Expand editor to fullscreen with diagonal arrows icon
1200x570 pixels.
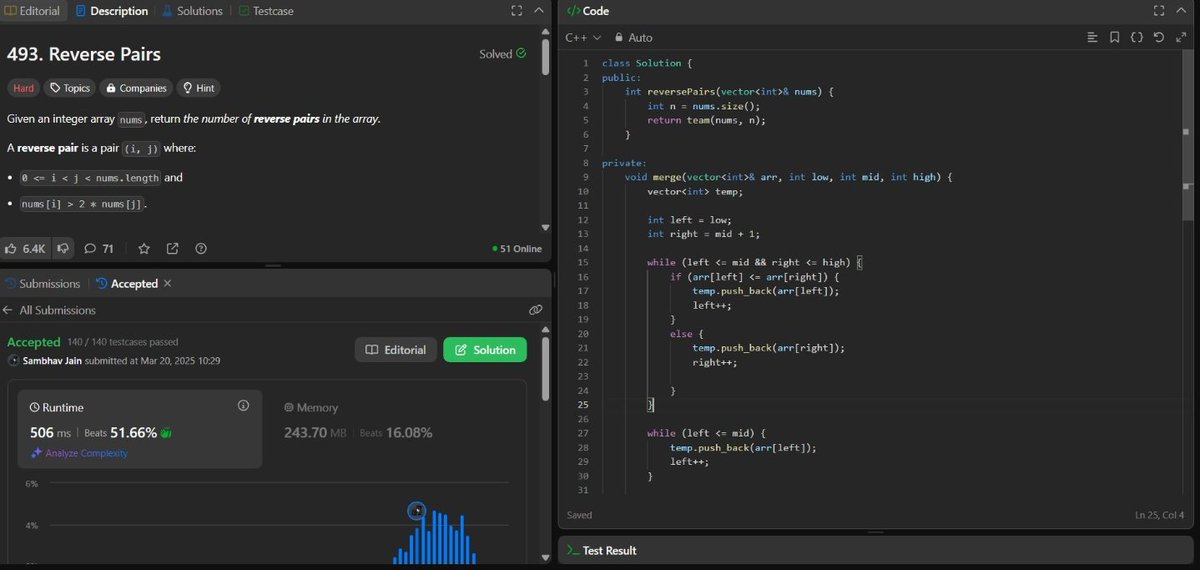(x=1181, y=37)
